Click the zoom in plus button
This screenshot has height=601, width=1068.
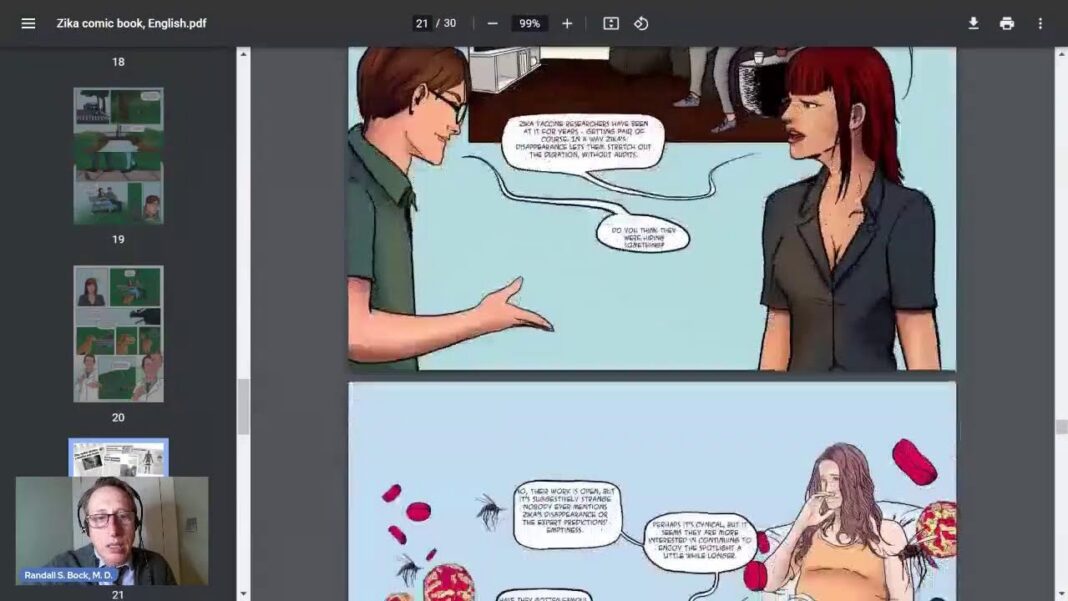pyautogui.click(x=567, y=23)
